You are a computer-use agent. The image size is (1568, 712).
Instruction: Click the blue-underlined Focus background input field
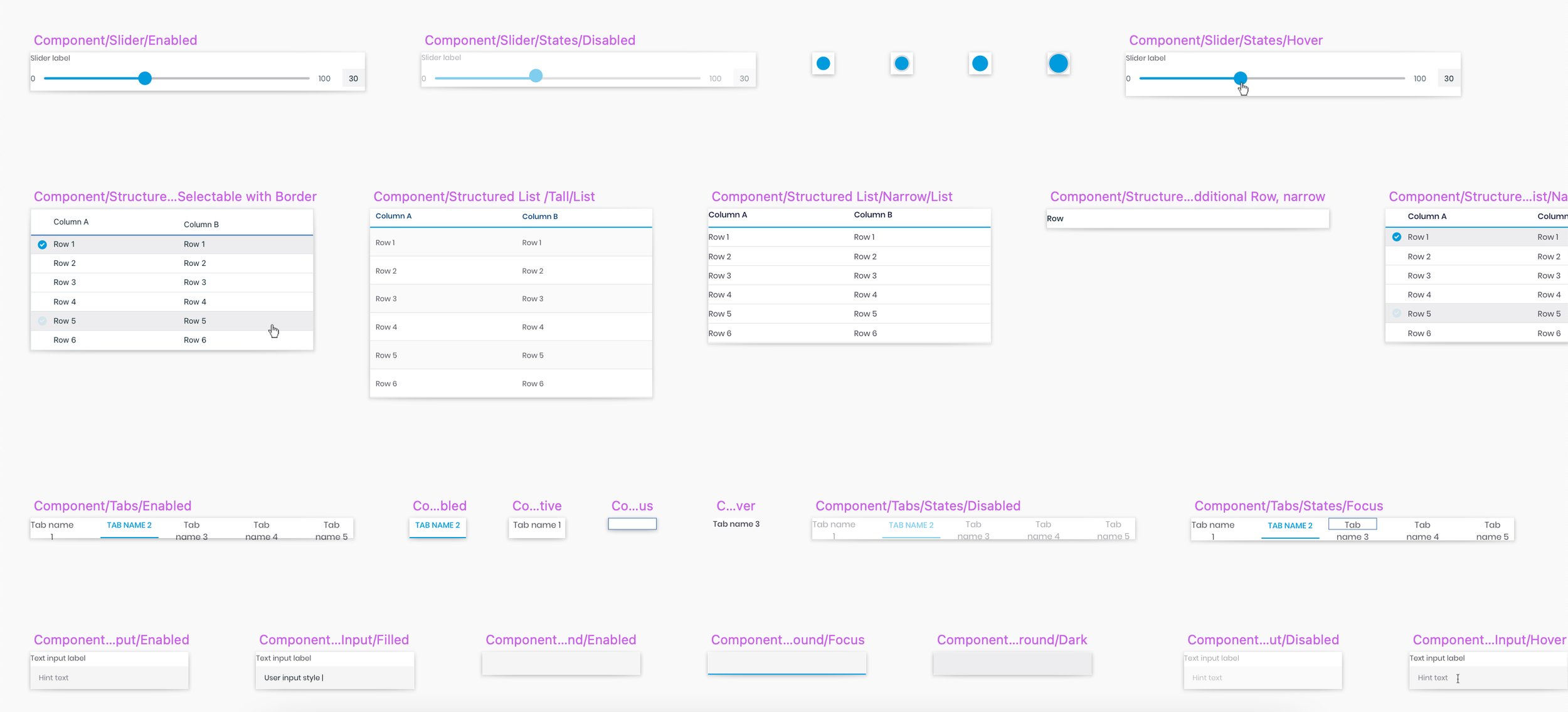(787, 664)
